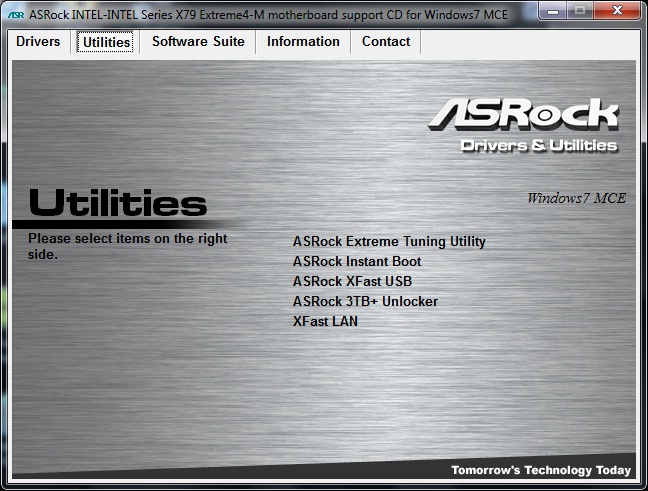Switch to the Software Suite tab
Screen dimensions: 648x491
(x=198, y=42)
